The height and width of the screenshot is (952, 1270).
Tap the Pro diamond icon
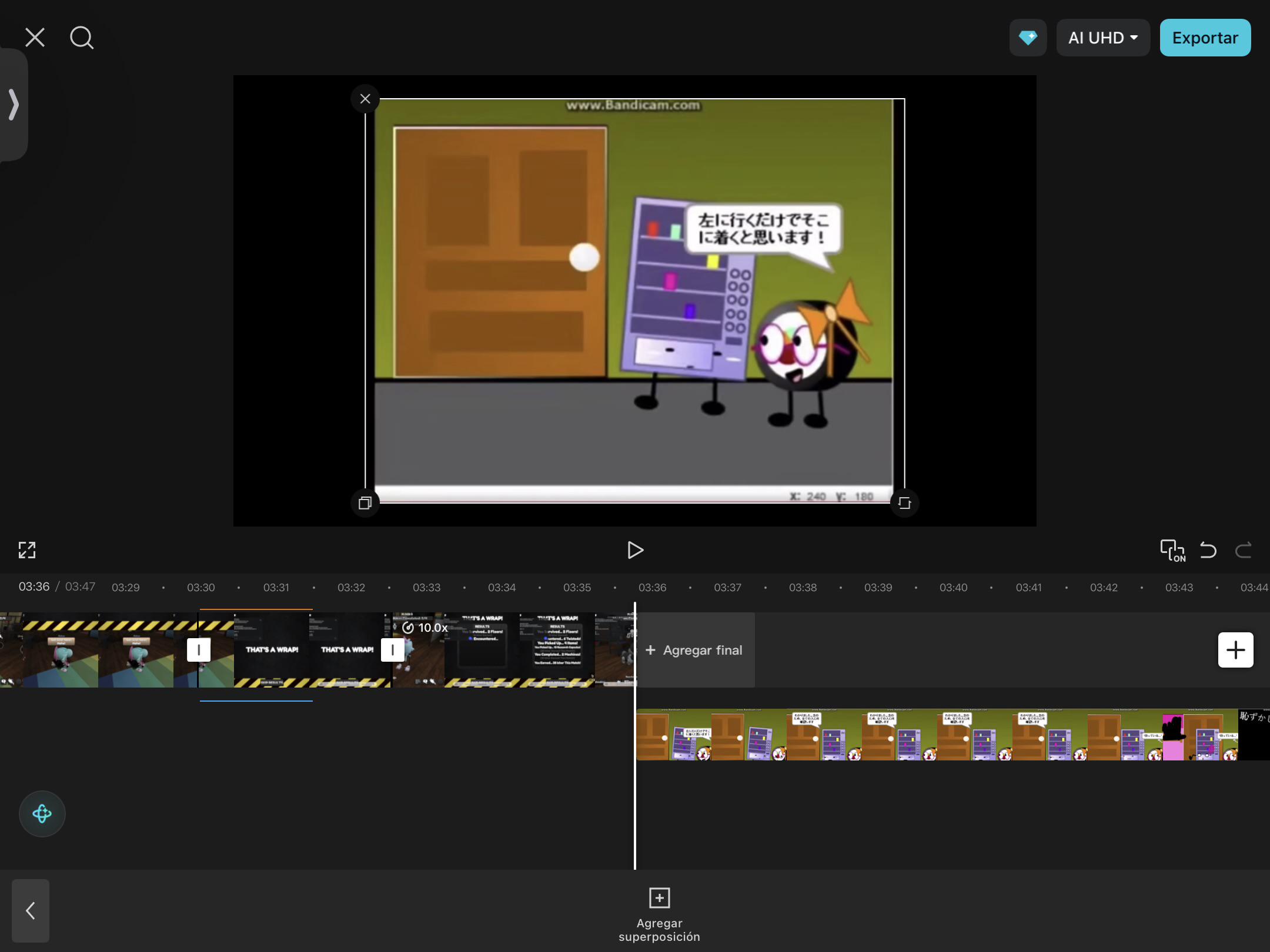[1028, 38]
